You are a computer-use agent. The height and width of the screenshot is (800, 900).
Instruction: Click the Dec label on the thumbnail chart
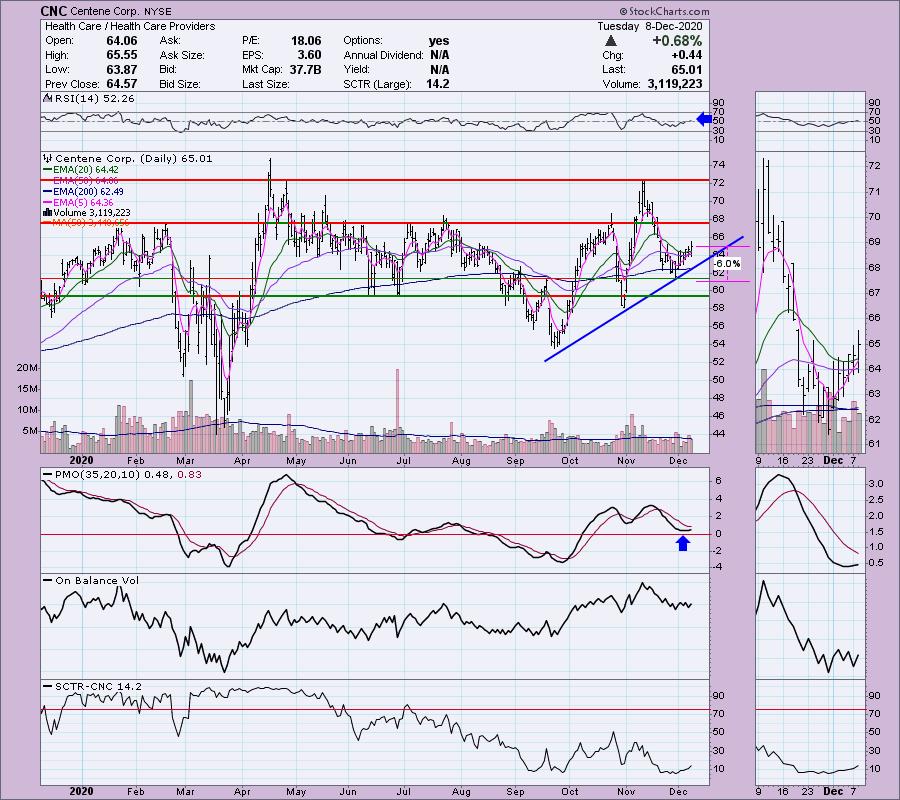(833, 460)
